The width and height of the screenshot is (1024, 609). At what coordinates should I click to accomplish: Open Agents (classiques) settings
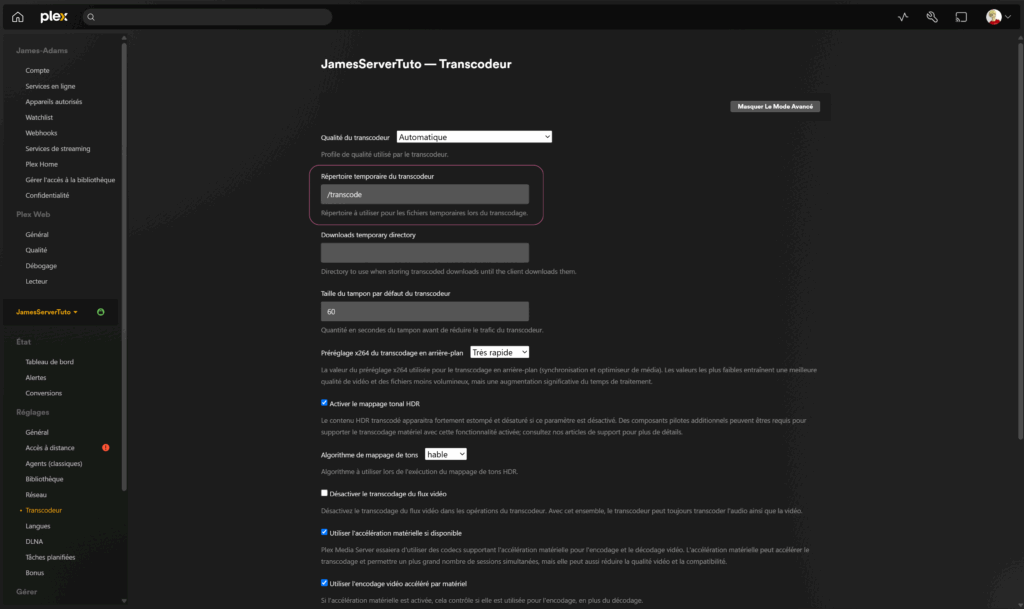[54, 463]
